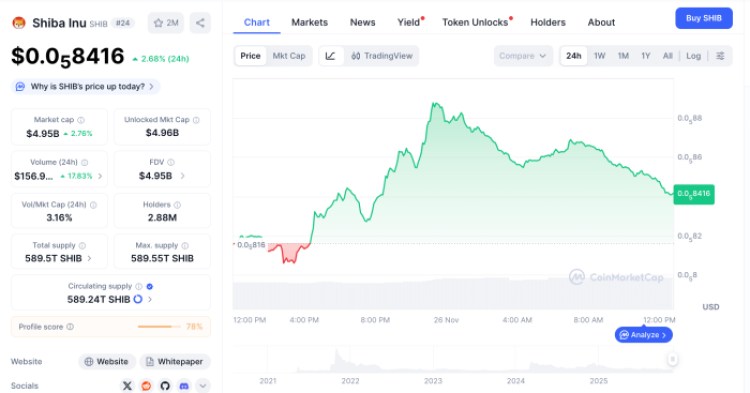
Task: Expand Circulating supply details arrow
Action: point(150,299)
